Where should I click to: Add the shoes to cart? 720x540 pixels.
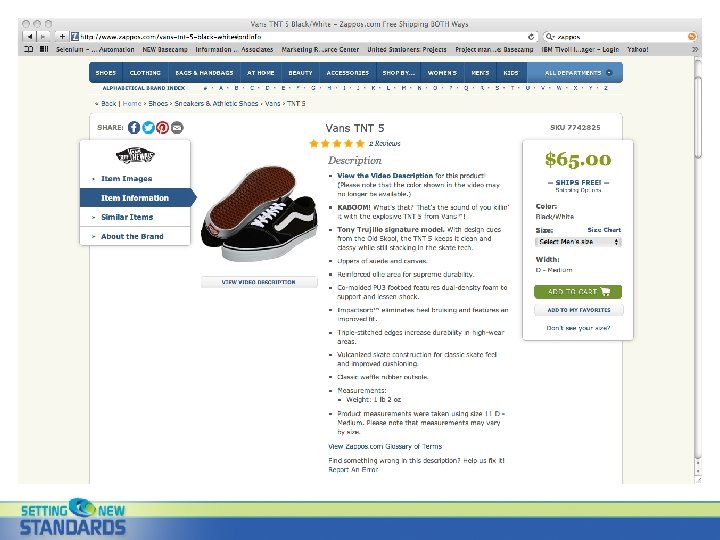tap(578, 292)
